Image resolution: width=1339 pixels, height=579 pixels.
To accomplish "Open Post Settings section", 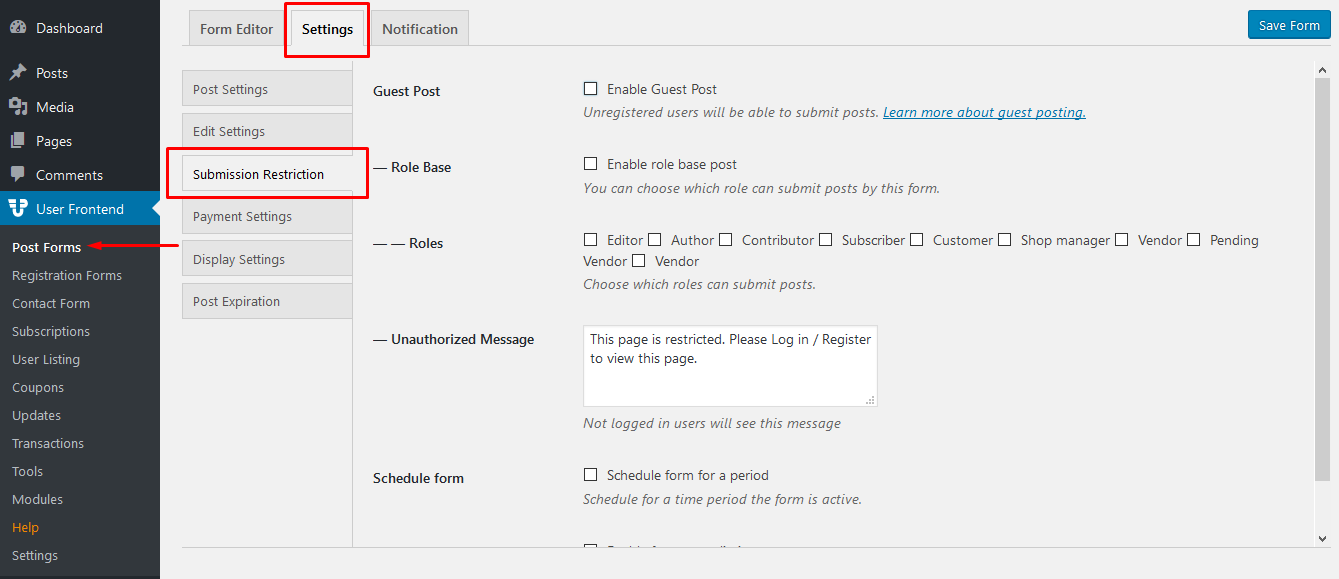I will click(267, 89).
